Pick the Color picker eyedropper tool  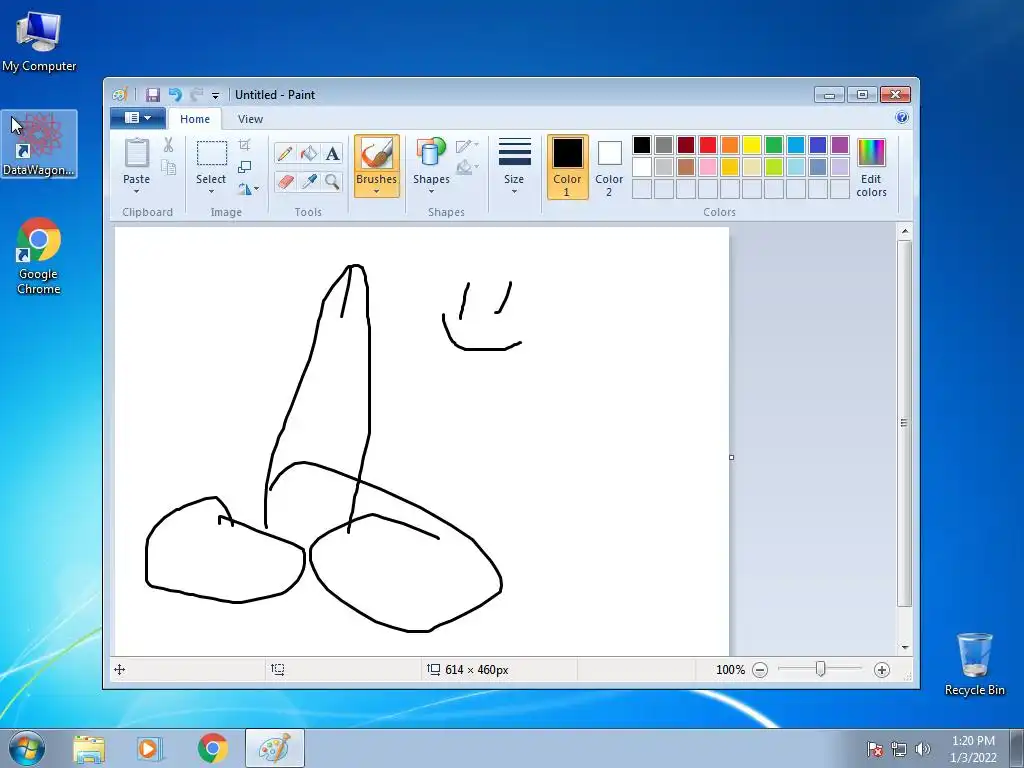point(309,181)
